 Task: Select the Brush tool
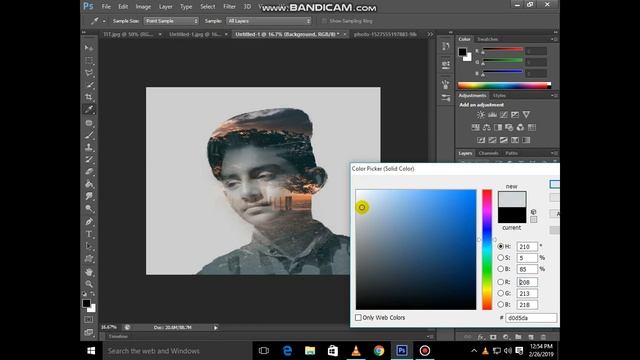[x=89, y=135]
